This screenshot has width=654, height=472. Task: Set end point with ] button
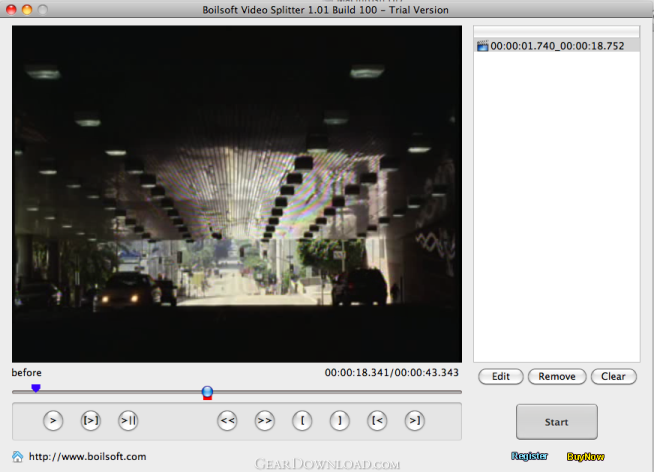tap(340, 420)
